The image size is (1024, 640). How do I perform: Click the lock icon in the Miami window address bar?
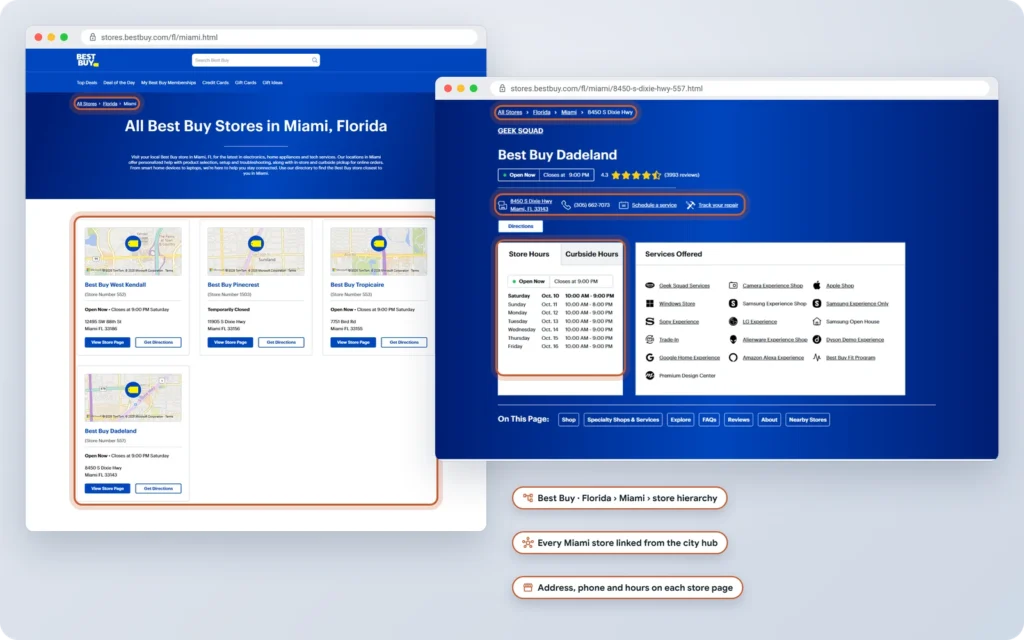pos(92,37)
